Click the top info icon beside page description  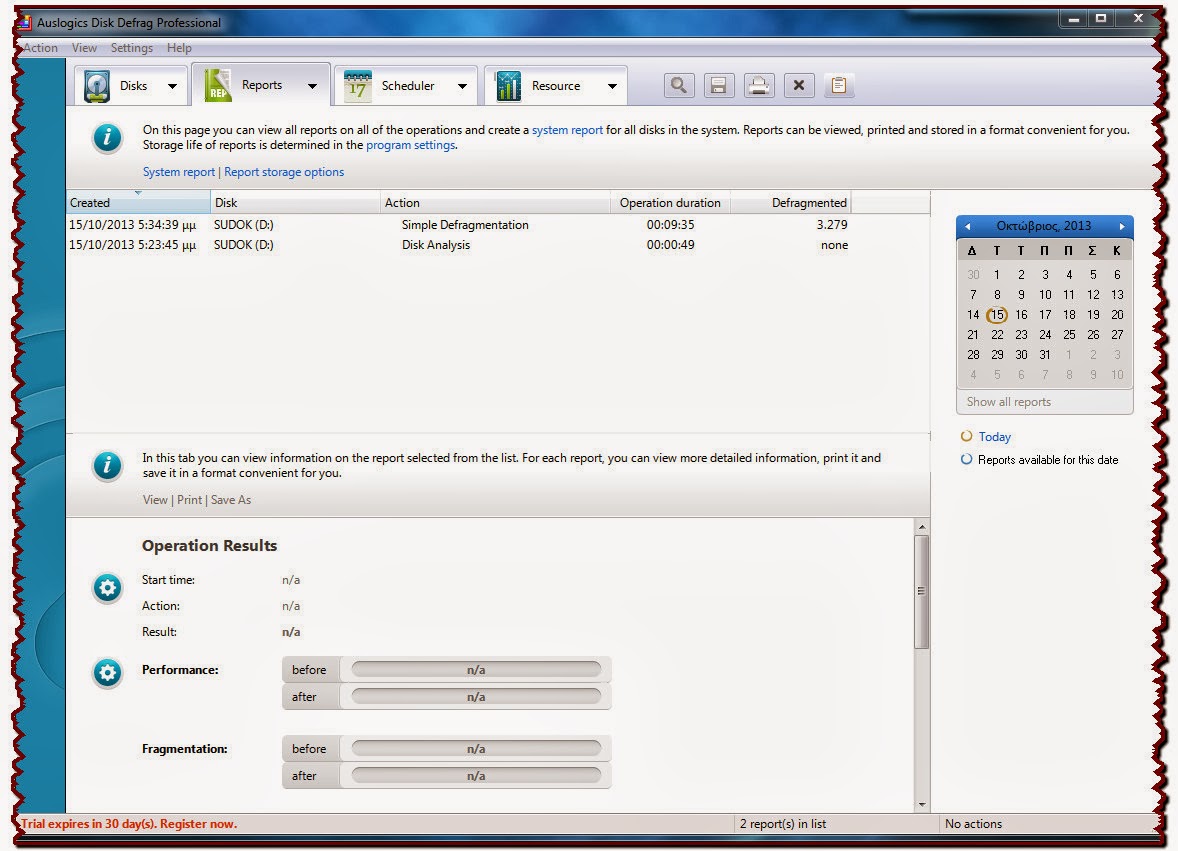coord(107,138)
